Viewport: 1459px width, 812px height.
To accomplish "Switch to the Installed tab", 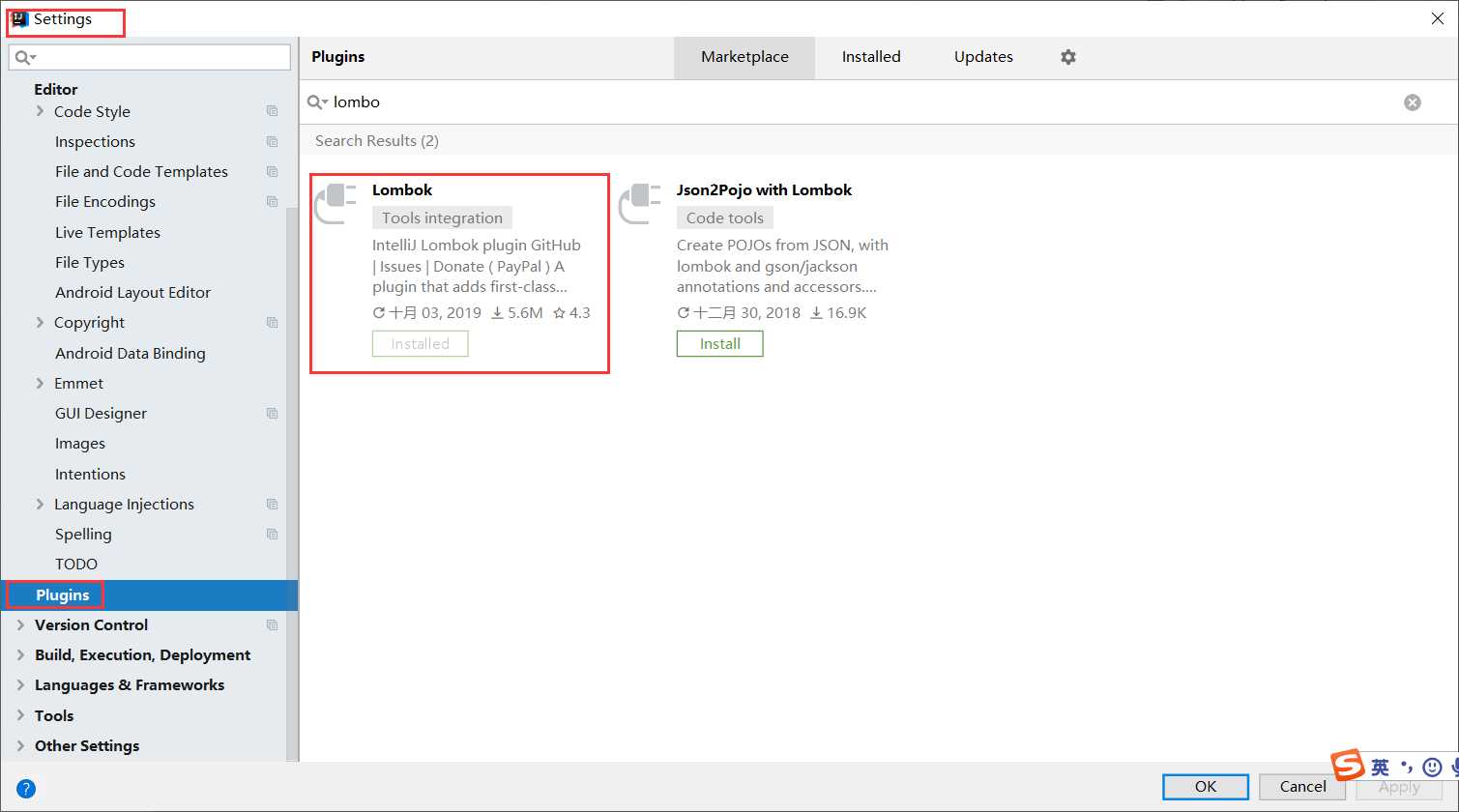I will pyautogui.click(x=871, y=57).
